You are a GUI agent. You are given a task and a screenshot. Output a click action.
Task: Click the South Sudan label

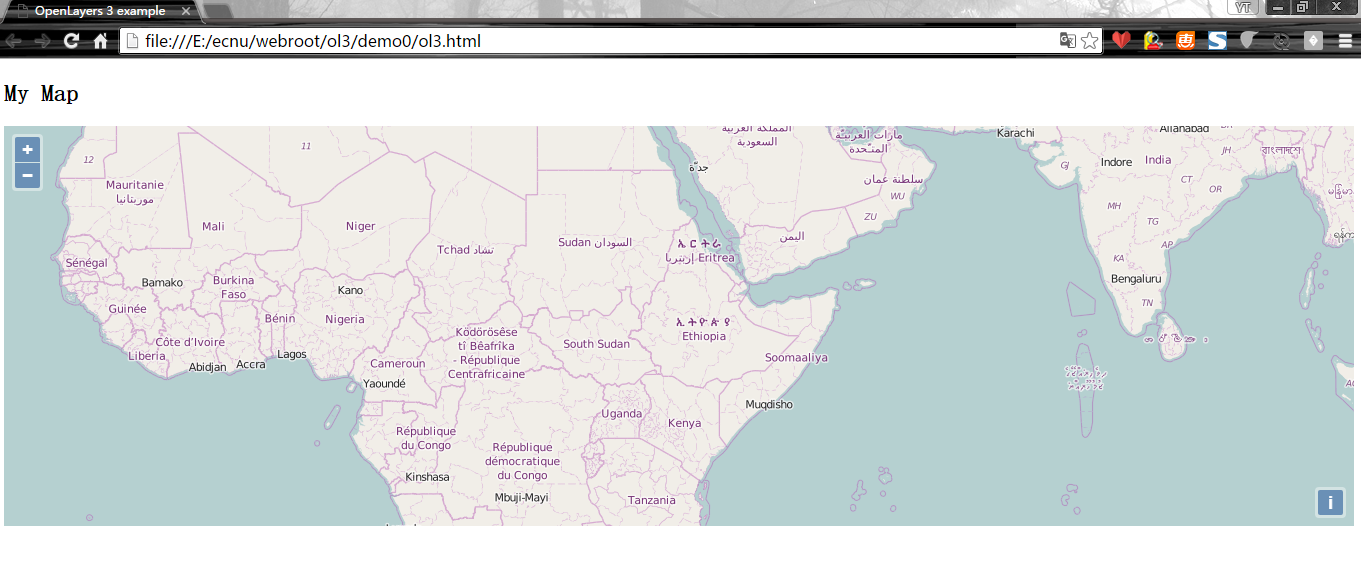coord(596,344)
